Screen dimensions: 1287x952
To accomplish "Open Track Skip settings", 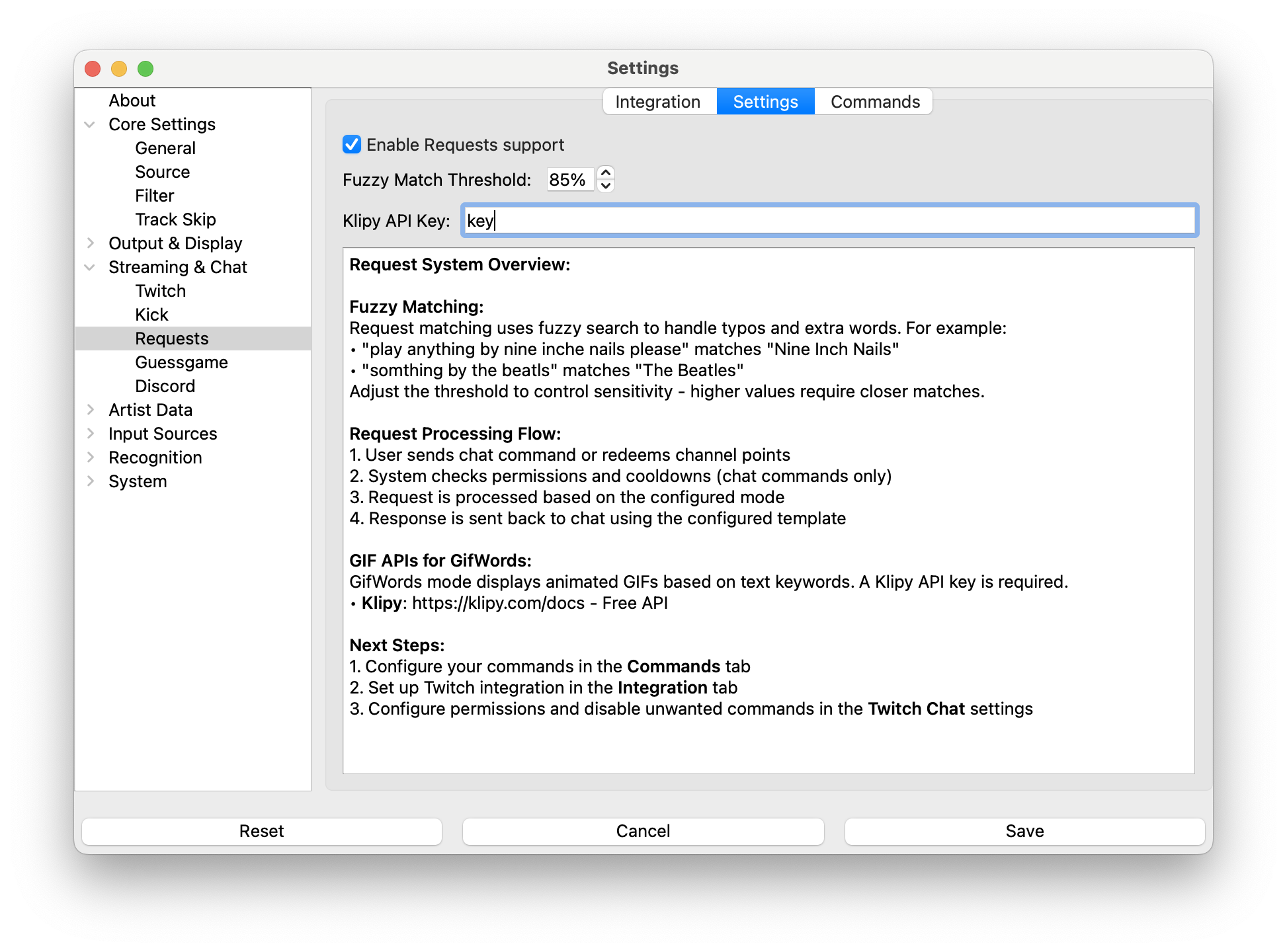I will click(176, 219).
